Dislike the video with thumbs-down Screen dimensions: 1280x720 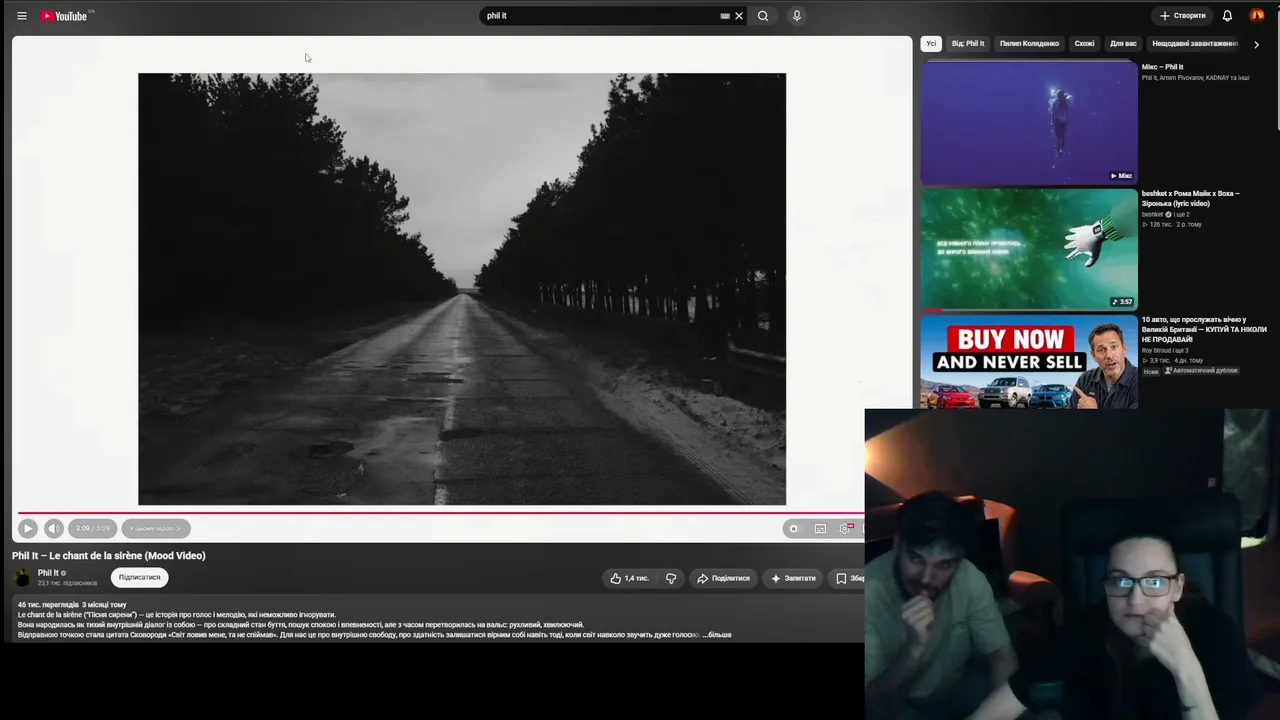[x=671, y=578]
